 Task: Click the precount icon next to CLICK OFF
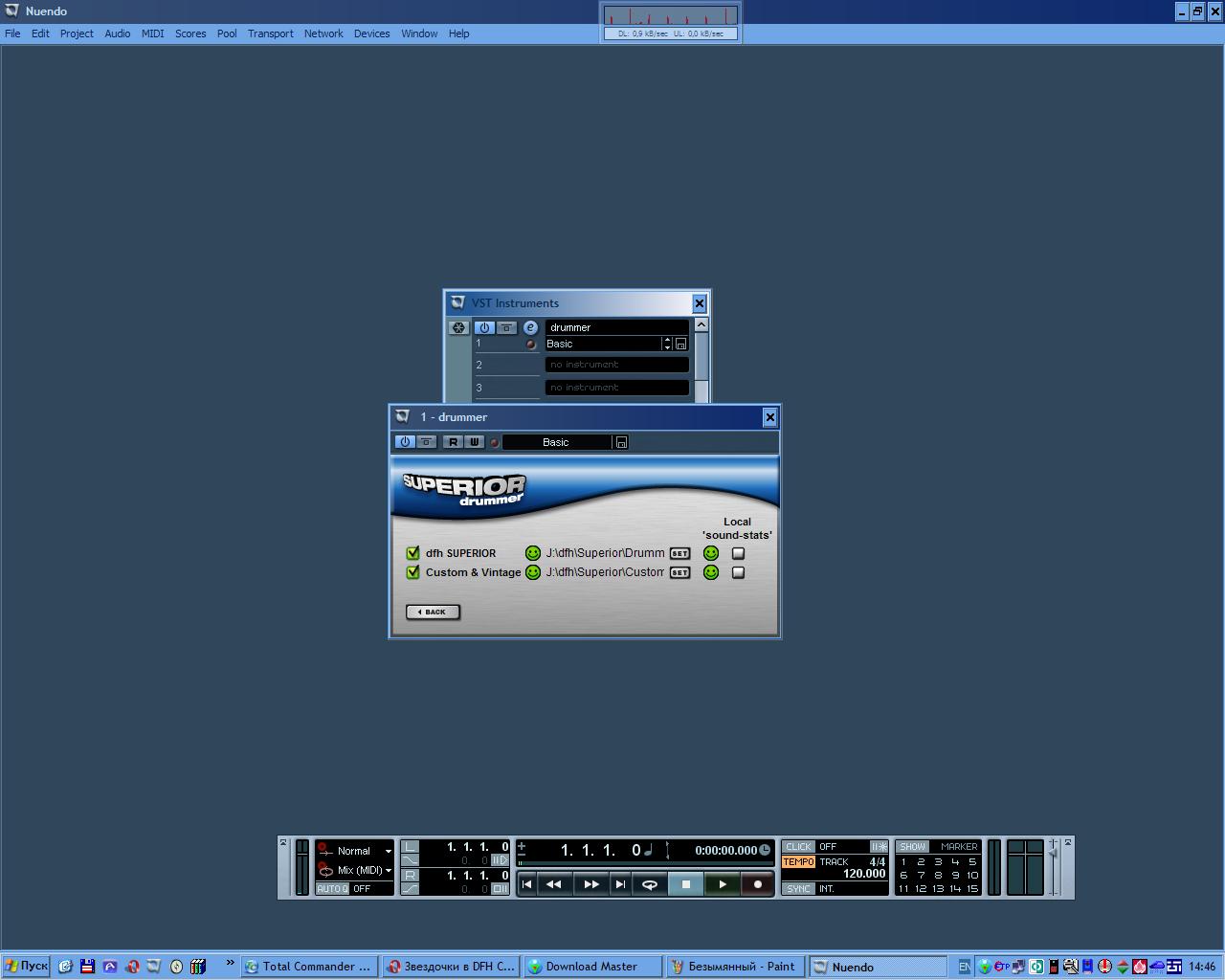pos(878,847)
